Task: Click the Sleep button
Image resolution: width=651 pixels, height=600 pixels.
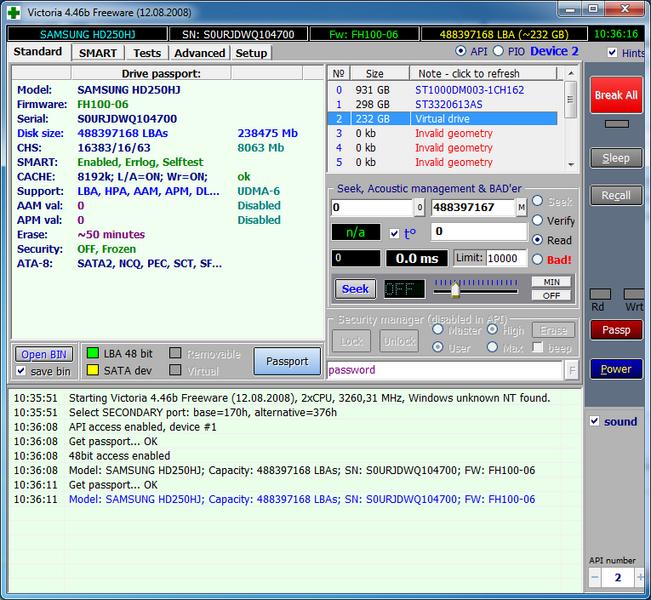Action: 616,158
